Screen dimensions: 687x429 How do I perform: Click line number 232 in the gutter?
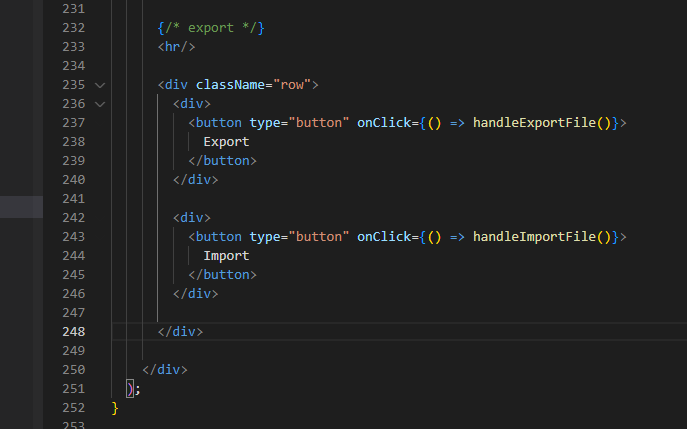pyautogui.click(x=74, y=28)
